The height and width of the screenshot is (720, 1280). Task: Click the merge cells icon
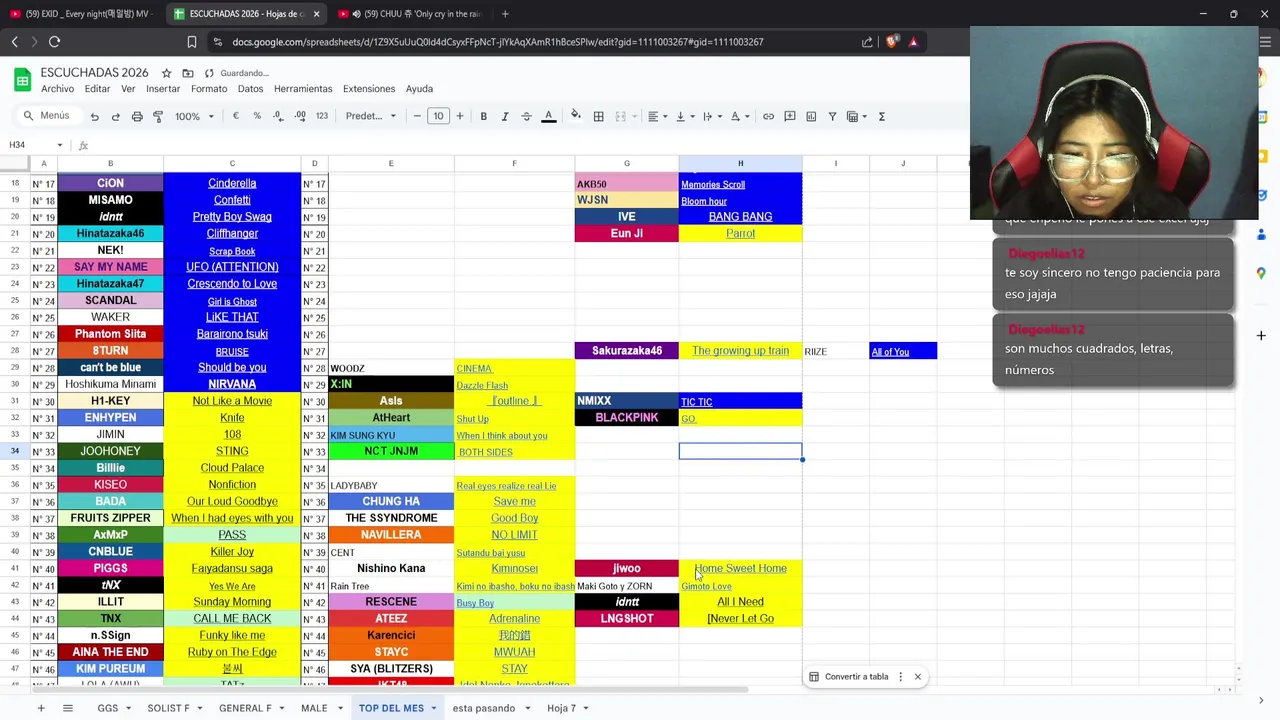620,116
